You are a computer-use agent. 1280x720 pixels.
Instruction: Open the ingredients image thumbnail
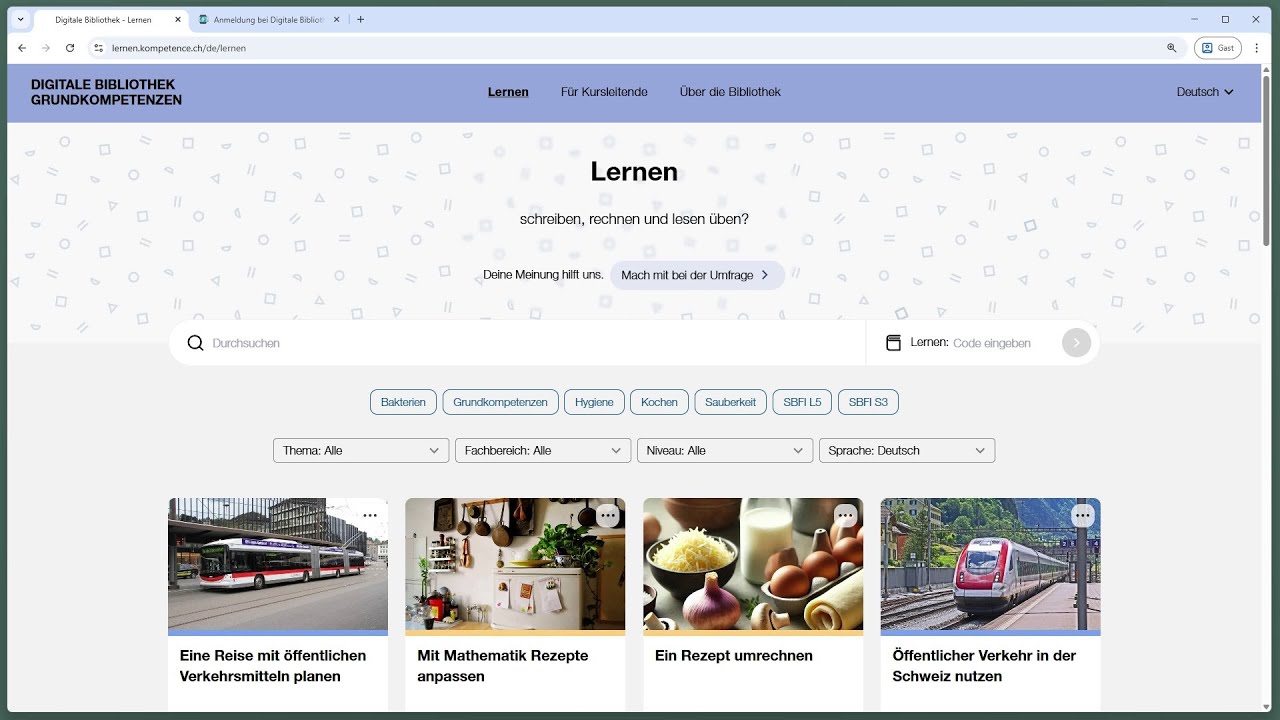pyautogui.click(x=753, y=564)
